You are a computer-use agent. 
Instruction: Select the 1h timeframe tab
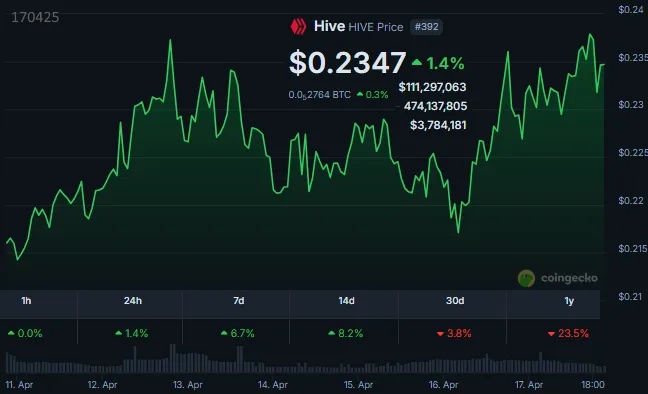coord(26,301)
